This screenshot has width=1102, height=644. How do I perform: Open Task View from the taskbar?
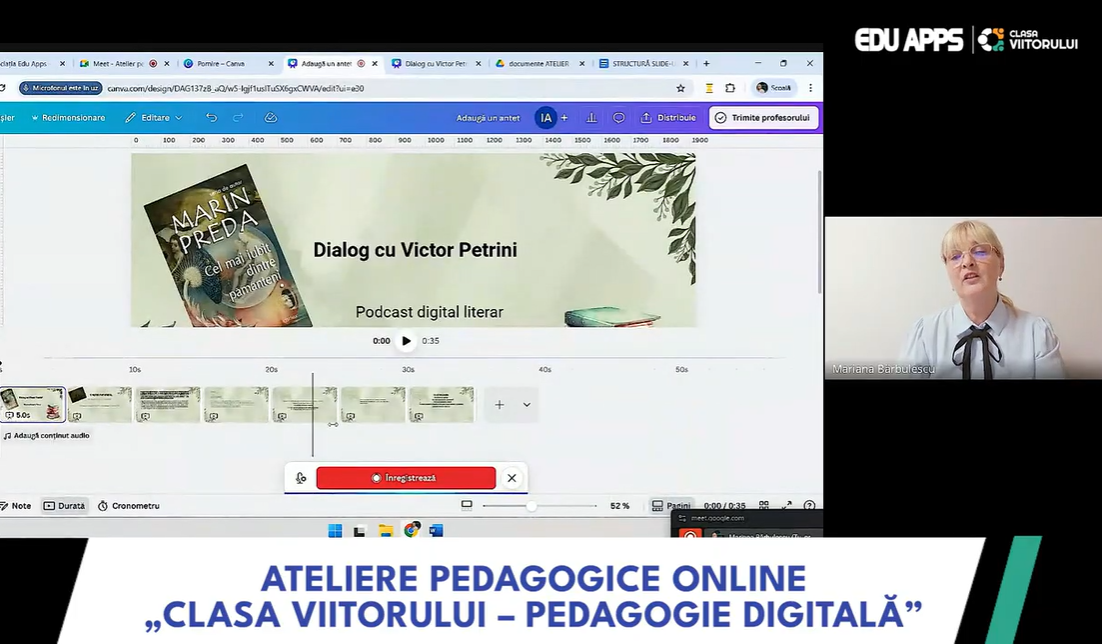(360, 531)
